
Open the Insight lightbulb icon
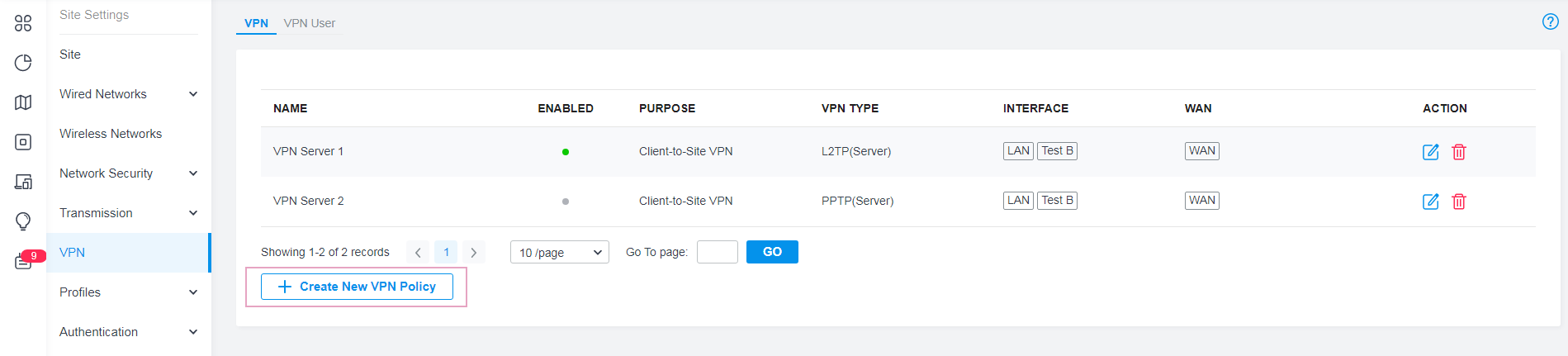coord(23,221)
